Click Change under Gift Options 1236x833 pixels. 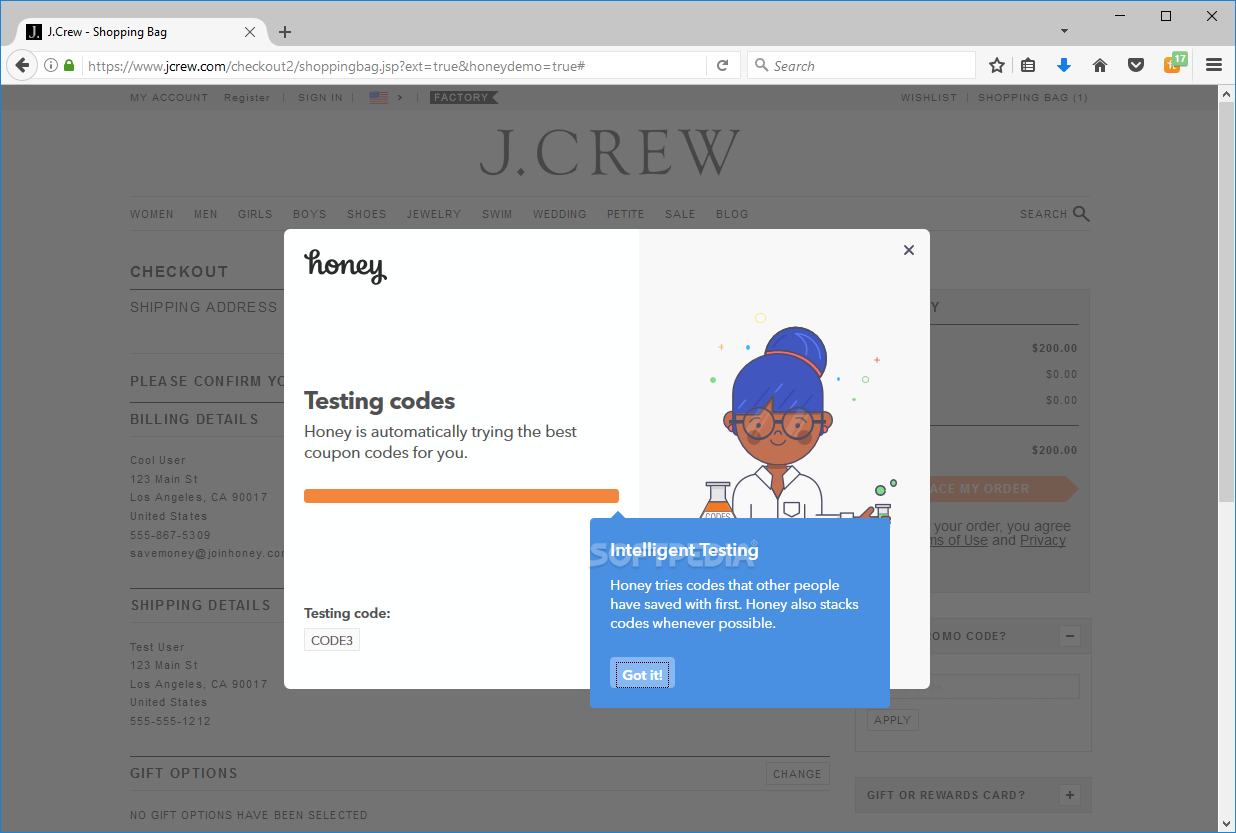click(797, 774)
